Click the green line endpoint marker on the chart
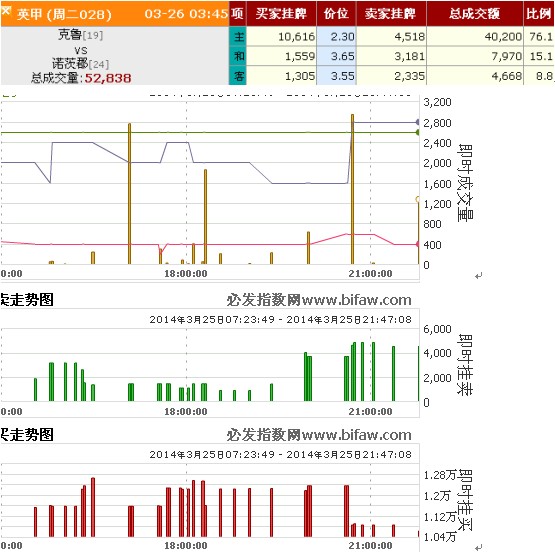Viewport: 555px width, 552px height. point(418,132)
